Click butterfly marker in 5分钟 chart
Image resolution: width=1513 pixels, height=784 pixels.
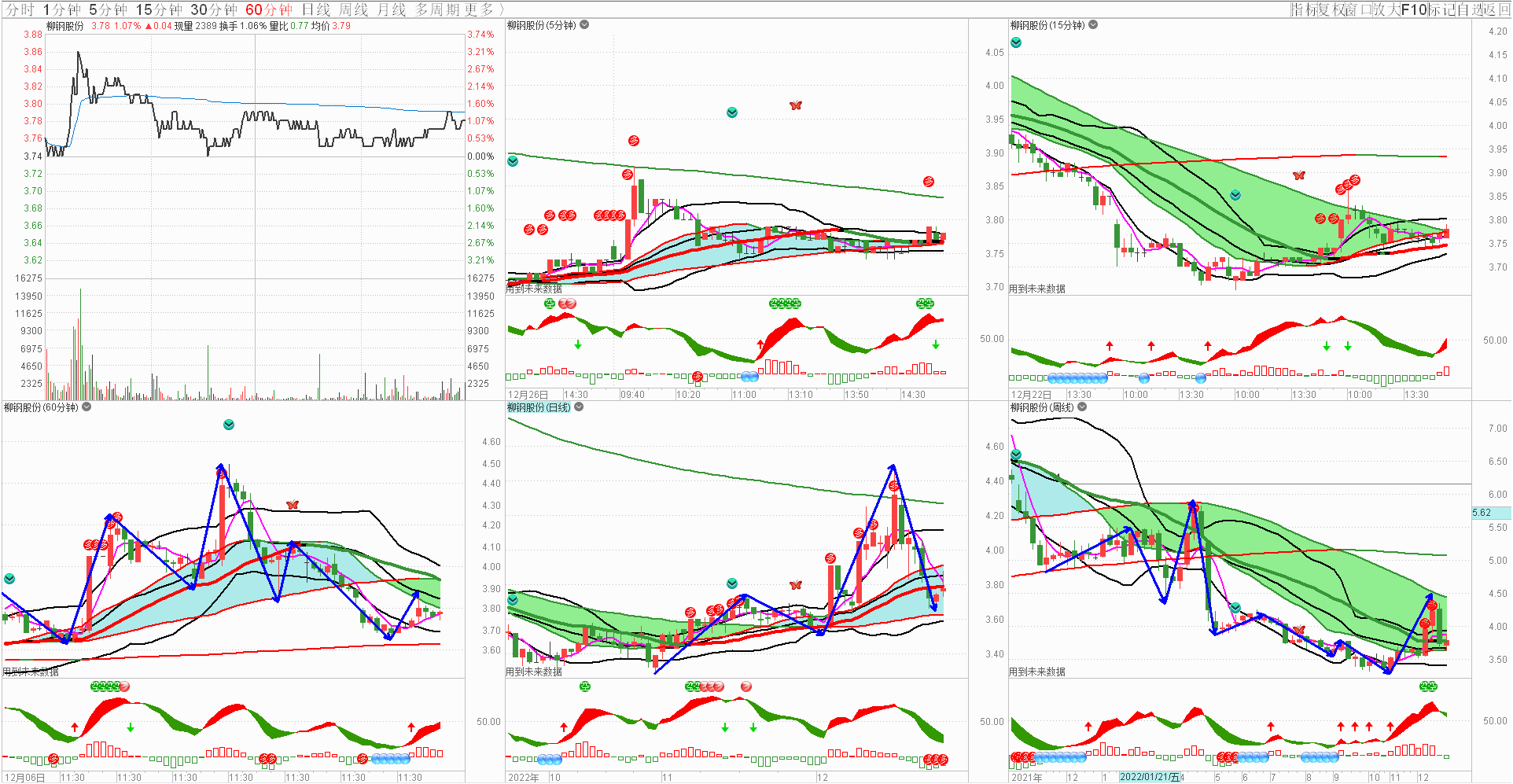point(796,105)
